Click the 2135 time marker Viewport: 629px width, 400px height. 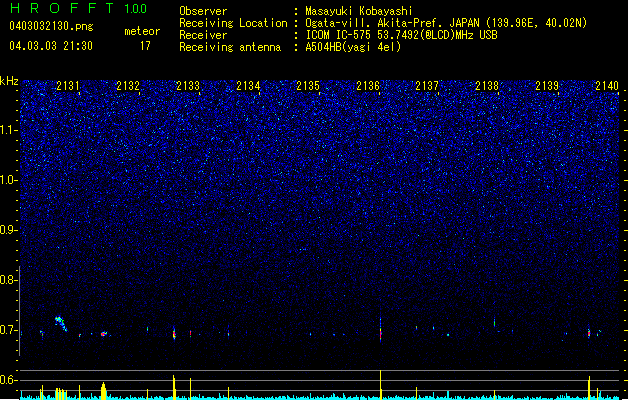[308, 86]
